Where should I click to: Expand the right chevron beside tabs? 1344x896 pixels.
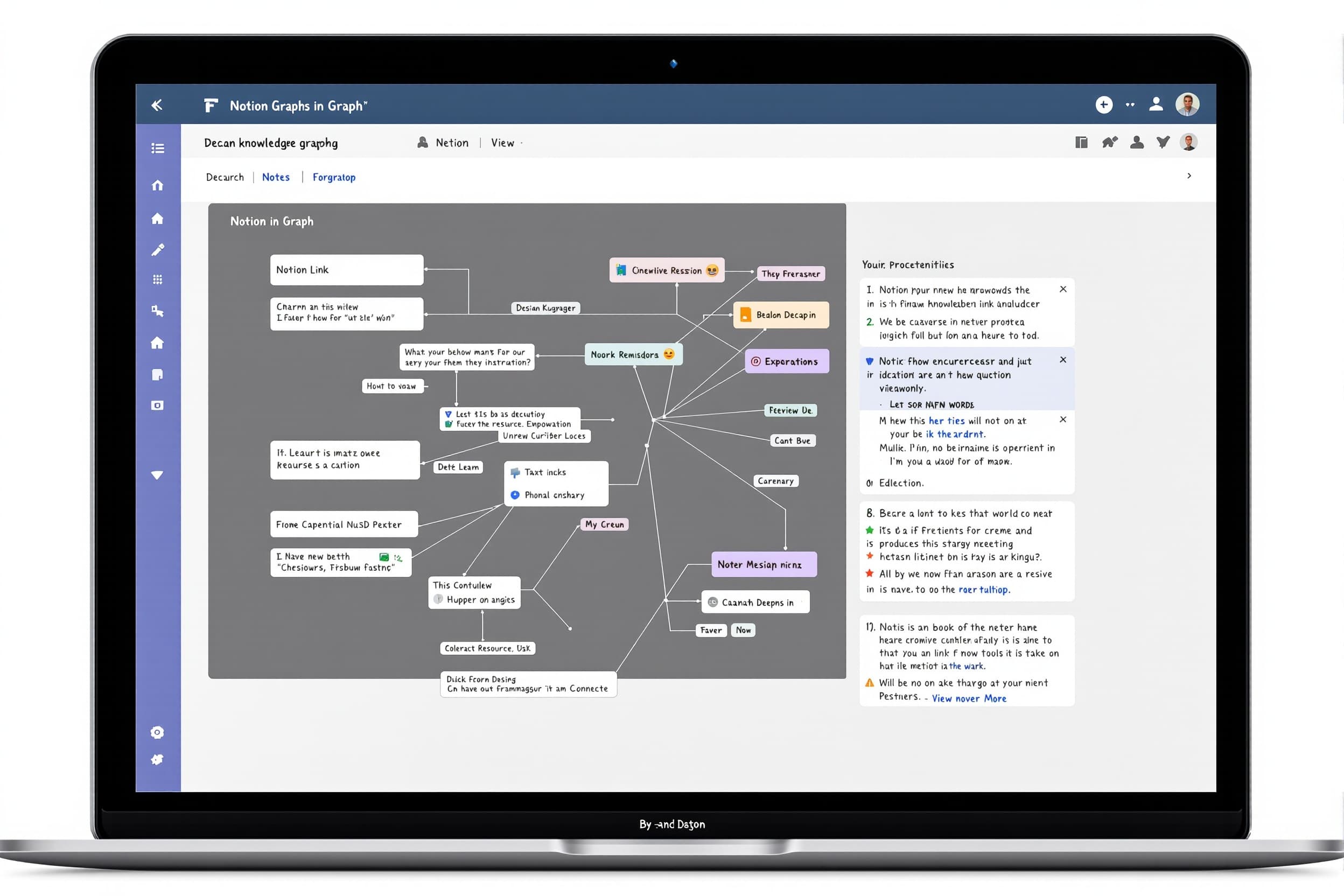[1189, 176]
